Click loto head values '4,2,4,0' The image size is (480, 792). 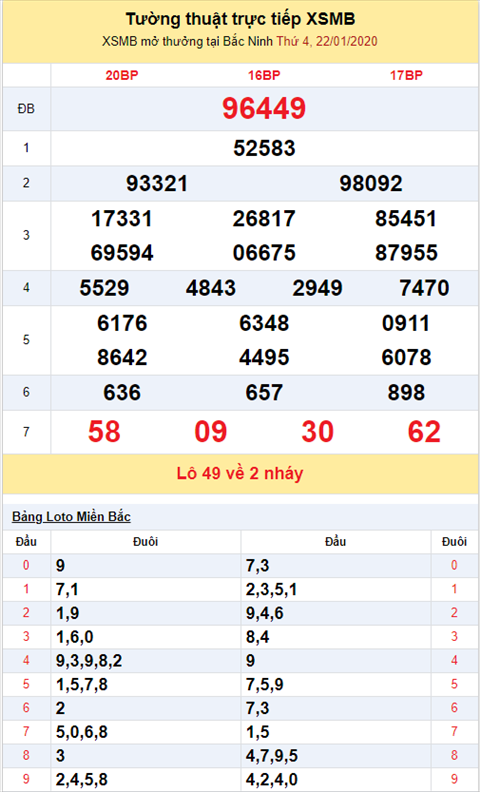271,780
